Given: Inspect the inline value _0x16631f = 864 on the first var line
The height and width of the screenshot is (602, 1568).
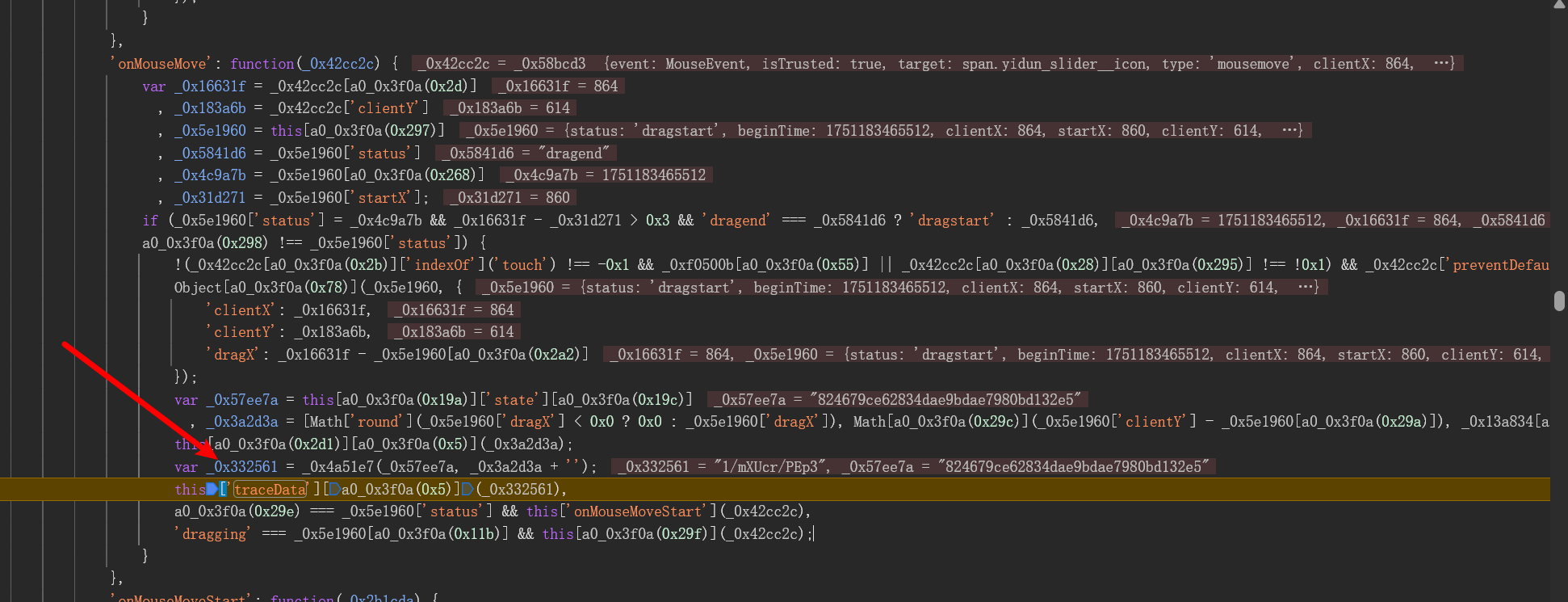Looking at the screenshot, I should pyautogui.click(x=561, y=86).
